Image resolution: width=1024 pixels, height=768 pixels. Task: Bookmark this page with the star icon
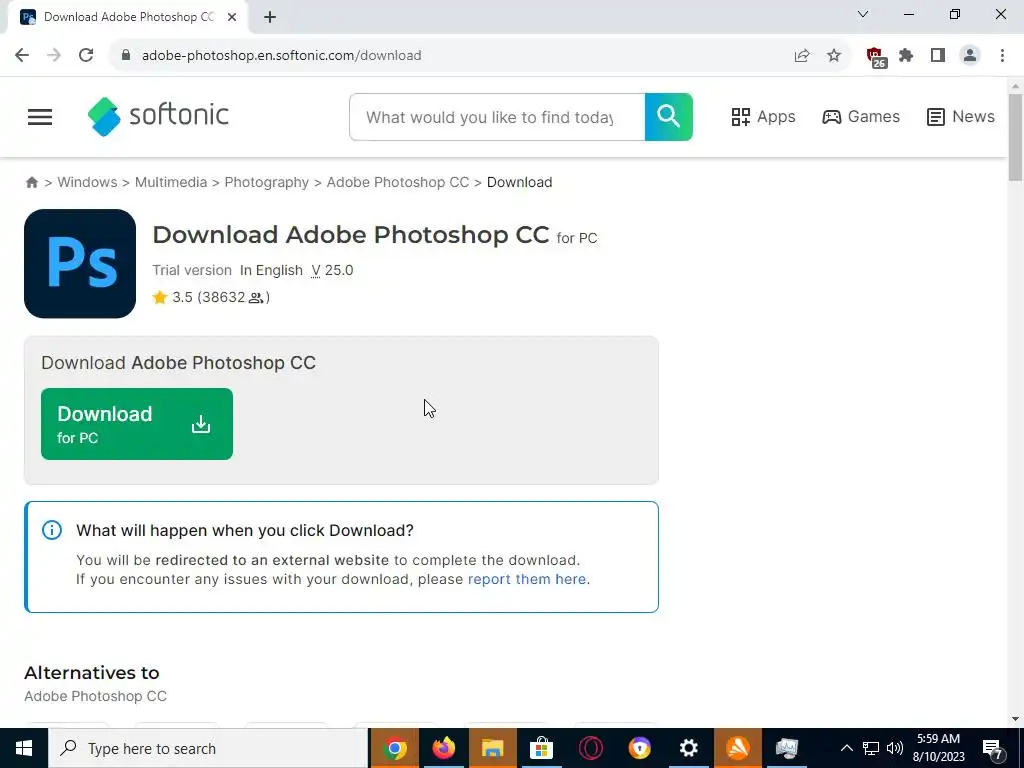click(834, 56)
